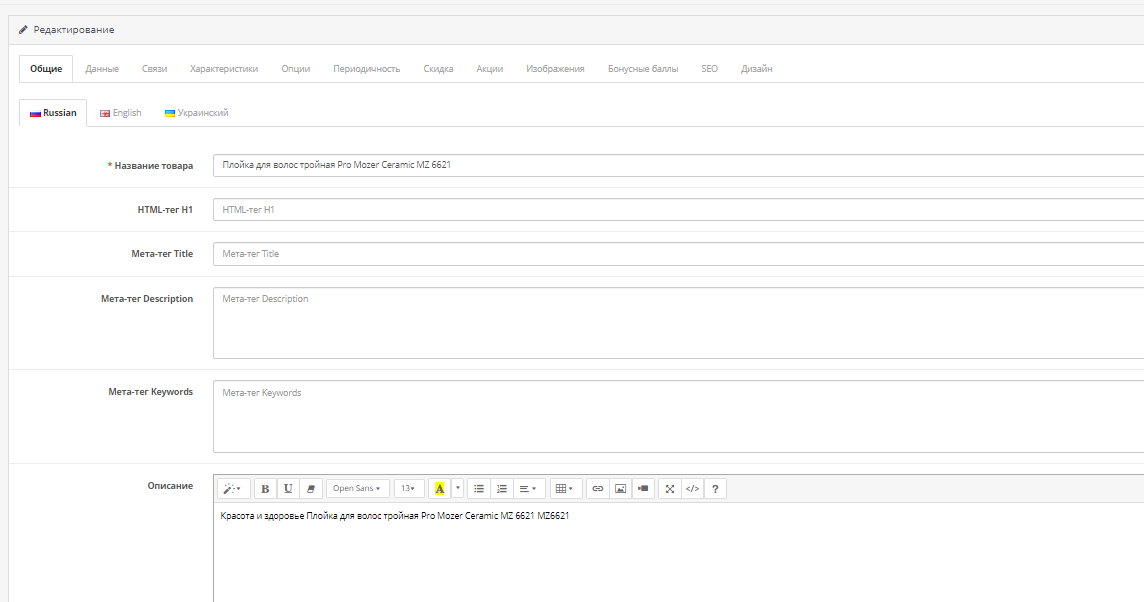
Task: Open the Изображения tab
Action: (555, 69)
